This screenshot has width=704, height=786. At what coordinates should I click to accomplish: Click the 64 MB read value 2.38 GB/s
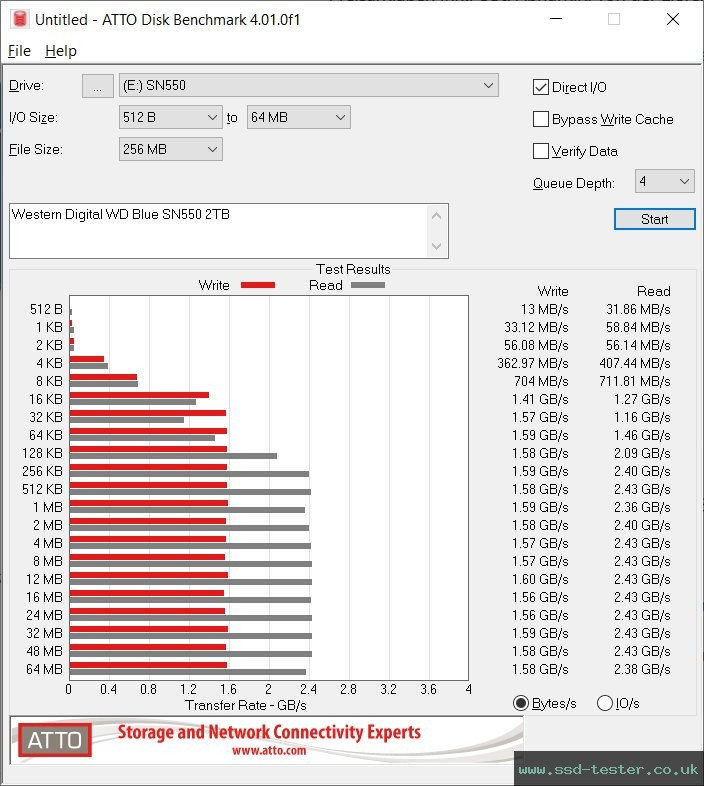[642, 669]
